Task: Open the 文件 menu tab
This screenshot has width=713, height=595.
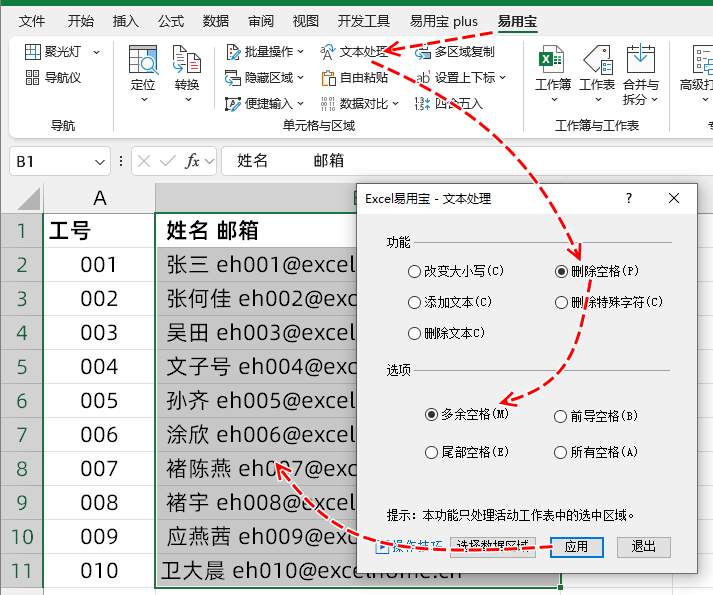Action: click(32, 21)
